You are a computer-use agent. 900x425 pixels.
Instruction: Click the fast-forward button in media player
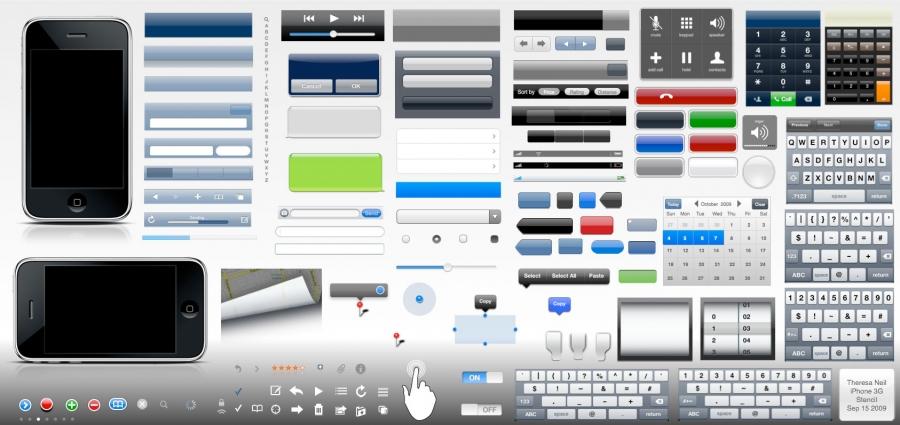click(x=359, y=18)
